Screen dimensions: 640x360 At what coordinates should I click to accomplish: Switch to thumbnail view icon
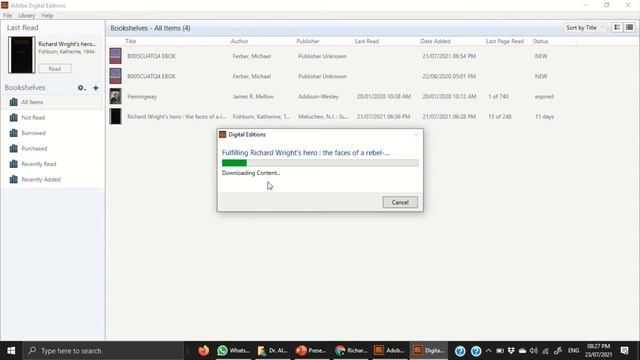[617, 27]
